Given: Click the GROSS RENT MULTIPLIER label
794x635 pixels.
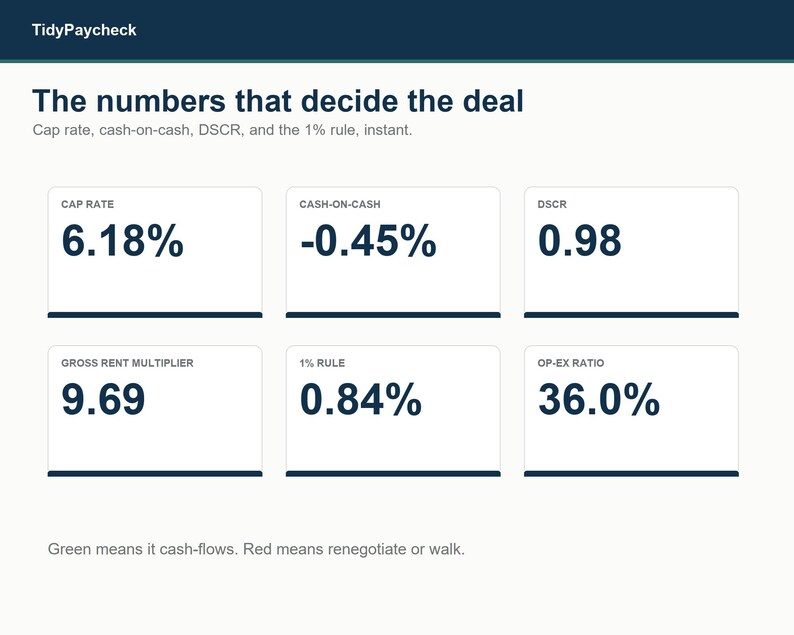Looking at the screenshot, I should point(127,363).
